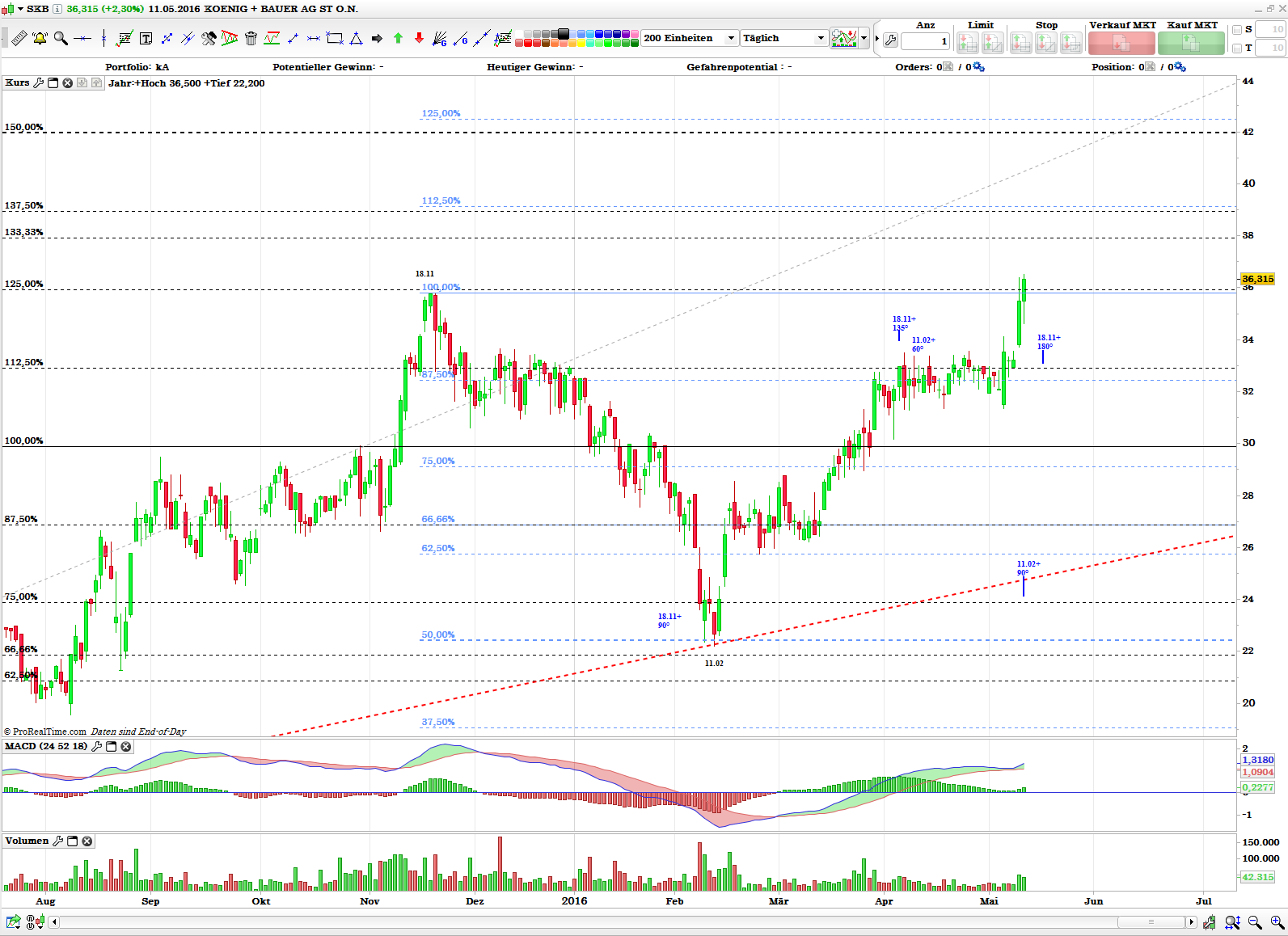
Task: Select the green up arrow marker
Action: coord(398,38)
